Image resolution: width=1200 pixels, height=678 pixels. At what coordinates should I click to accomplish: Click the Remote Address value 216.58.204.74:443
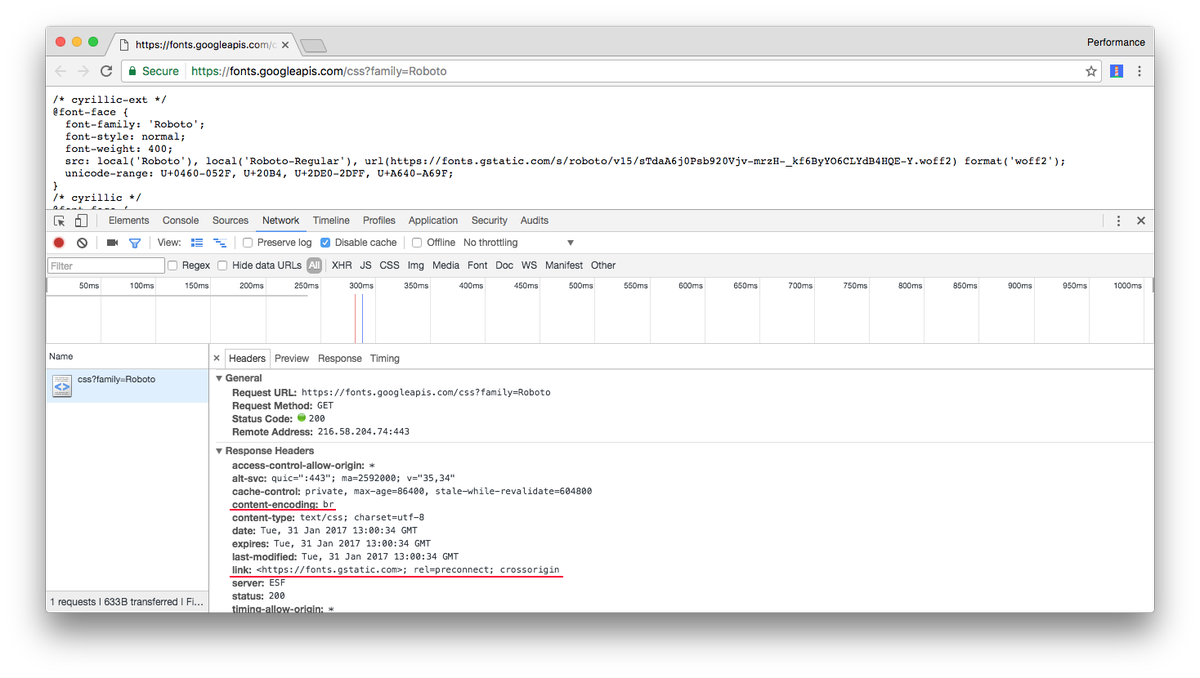point(363,432)
